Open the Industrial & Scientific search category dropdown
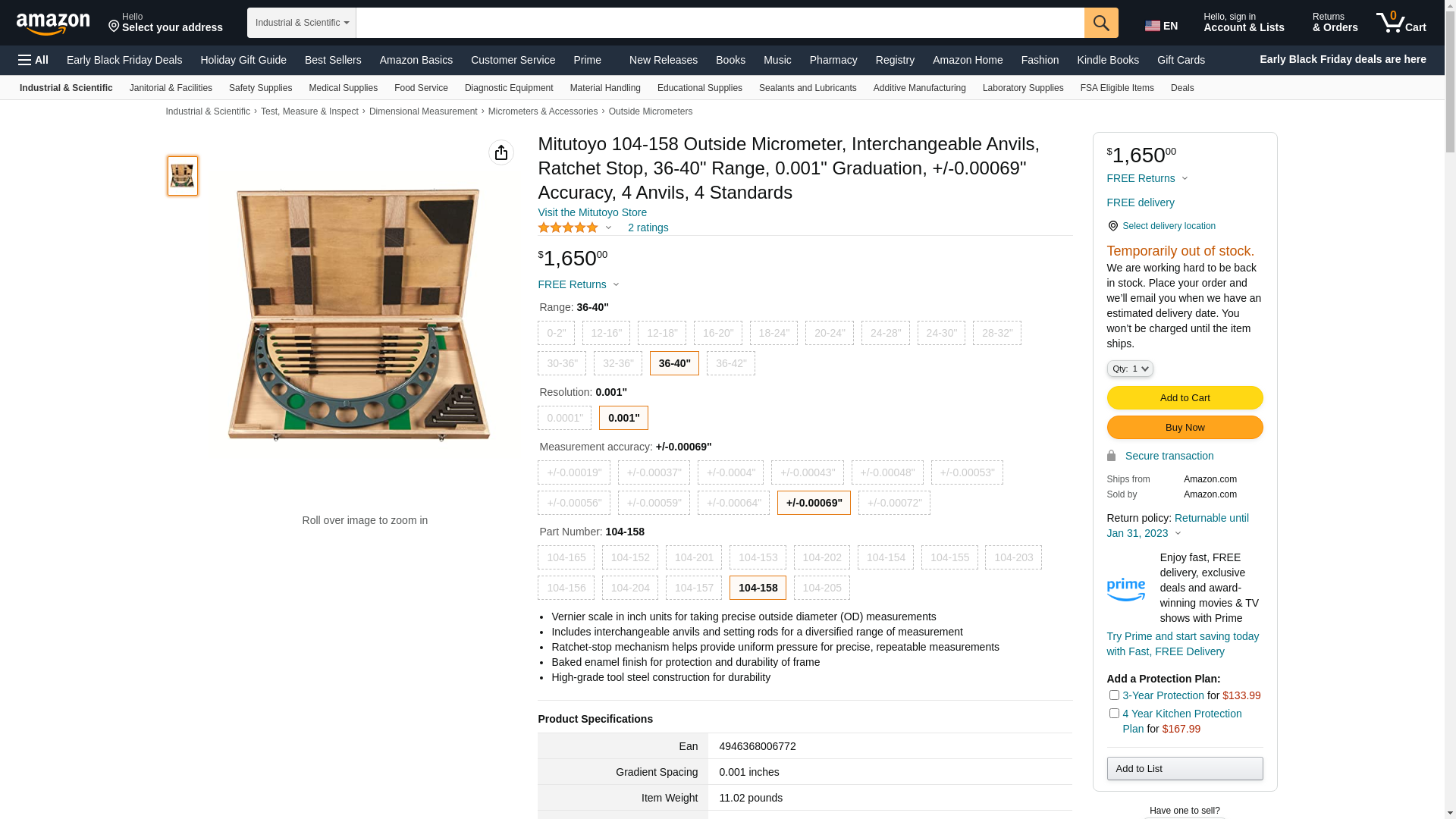The image size is (1456, 819). pyautogui.click(x=302, y=23)
